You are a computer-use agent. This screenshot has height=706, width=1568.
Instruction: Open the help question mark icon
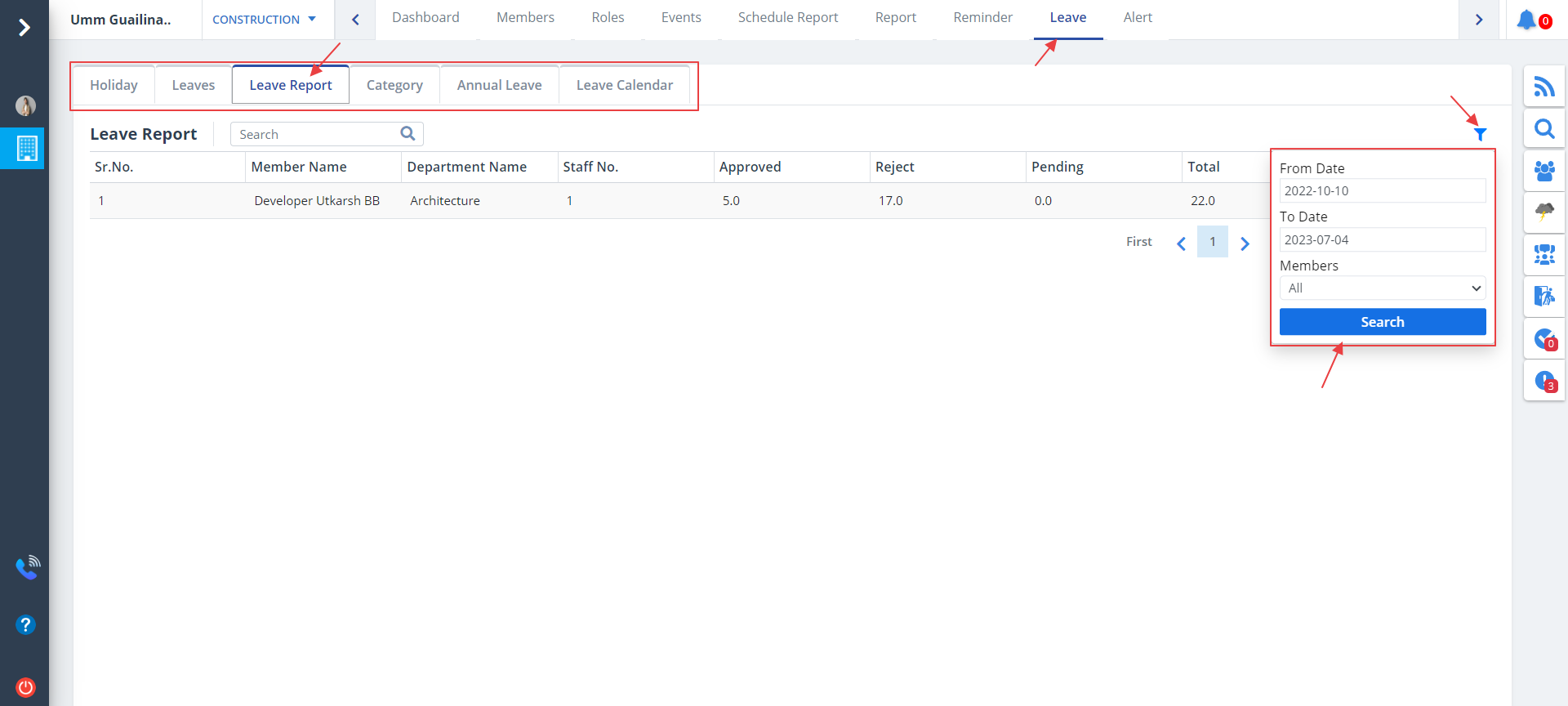[x=25, y=625]
